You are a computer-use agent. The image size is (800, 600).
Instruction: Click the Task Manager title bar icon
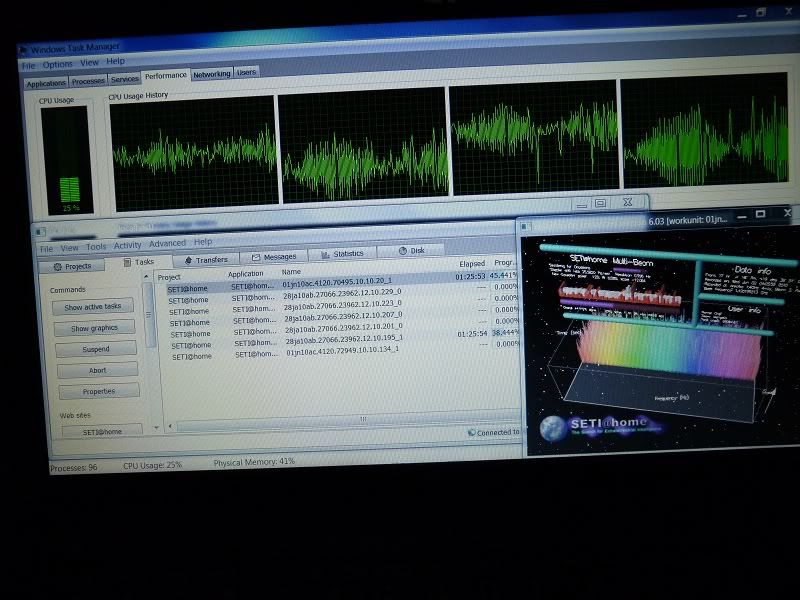pyautogui.click(x=24, y=47)
